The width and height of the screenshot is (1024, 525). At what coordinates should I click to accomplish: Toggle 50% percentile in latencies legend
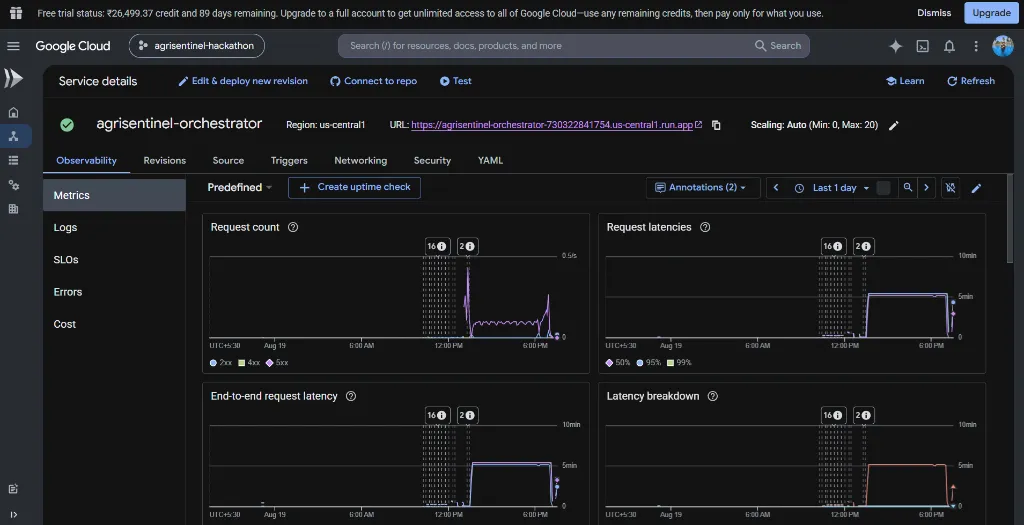click(x=618, y=362)
